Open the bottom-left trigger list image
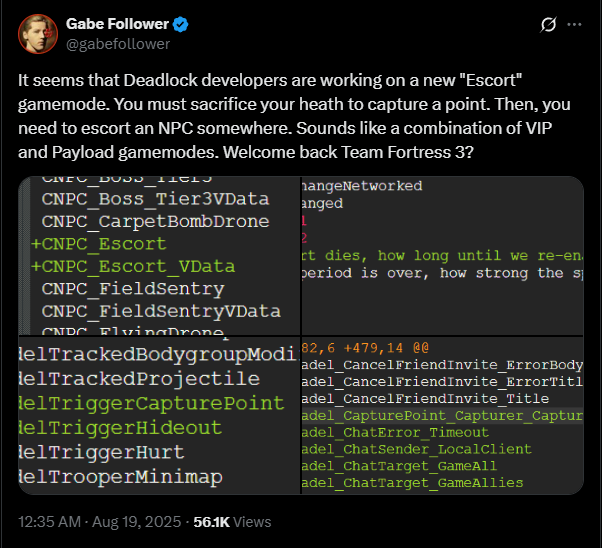The width and height of the screenshot is (602, 548). pos(158,417)
